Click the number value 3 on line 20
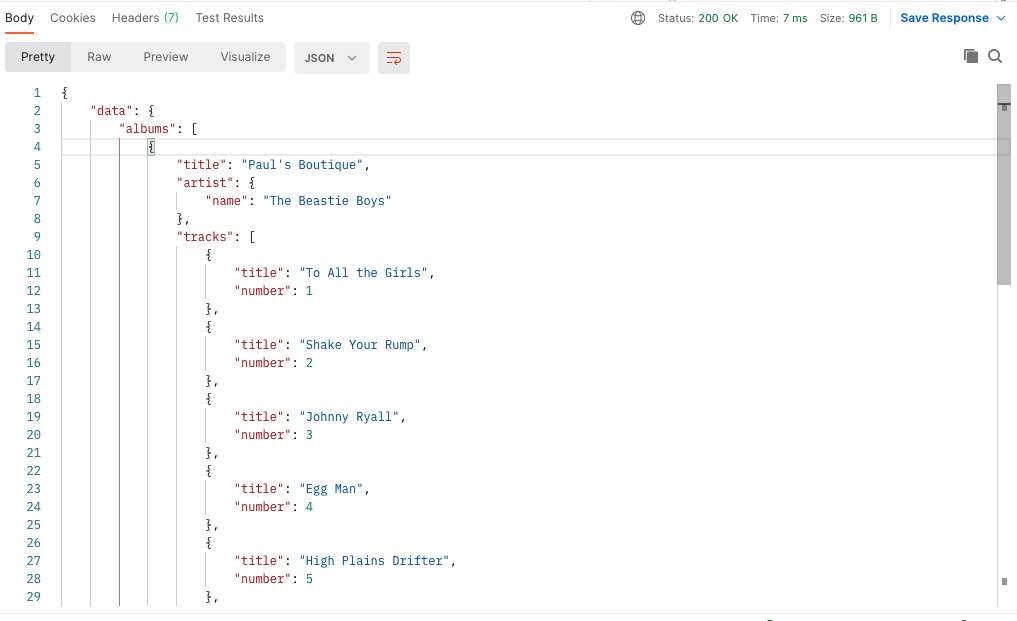1017x621 pixels. [x=309, y=435]
